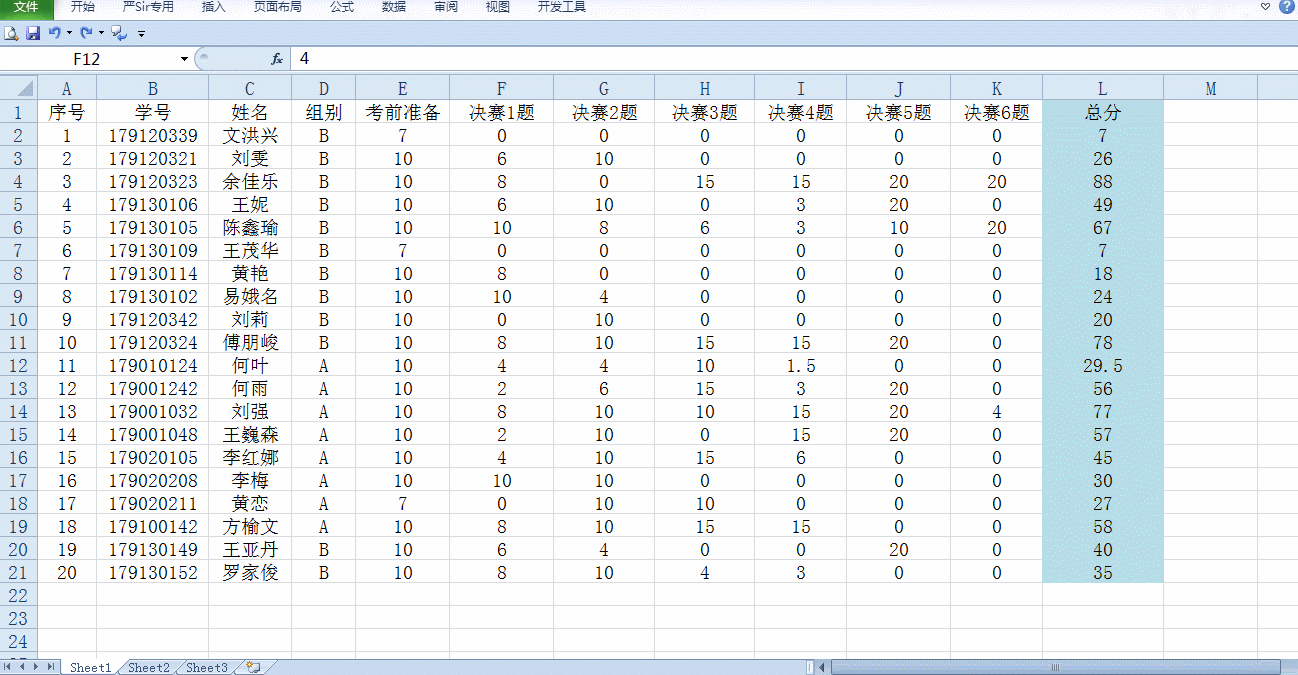Open the Name Box dropdown arrow

(x=184, y=59)
